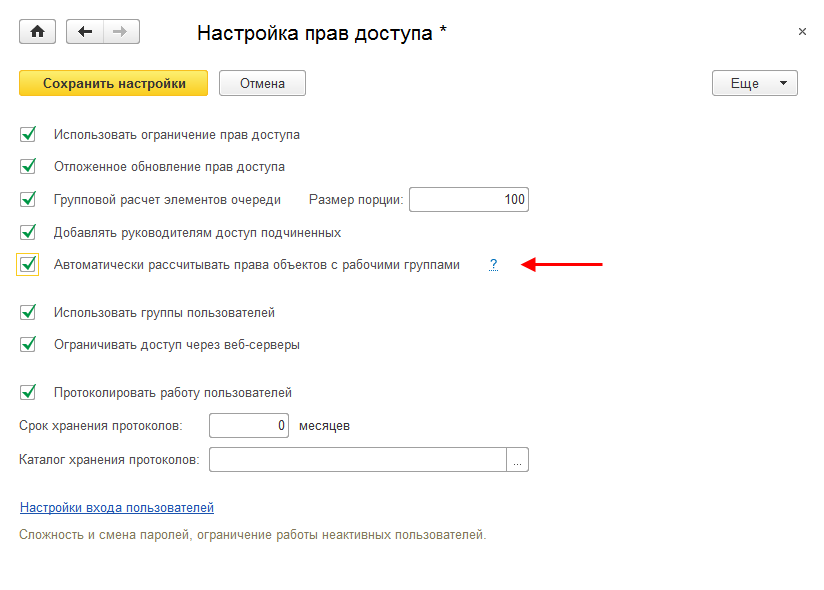
Task: Disable "Добавлять руководителям доступ подчиненных"
Action: click(28, 232)
